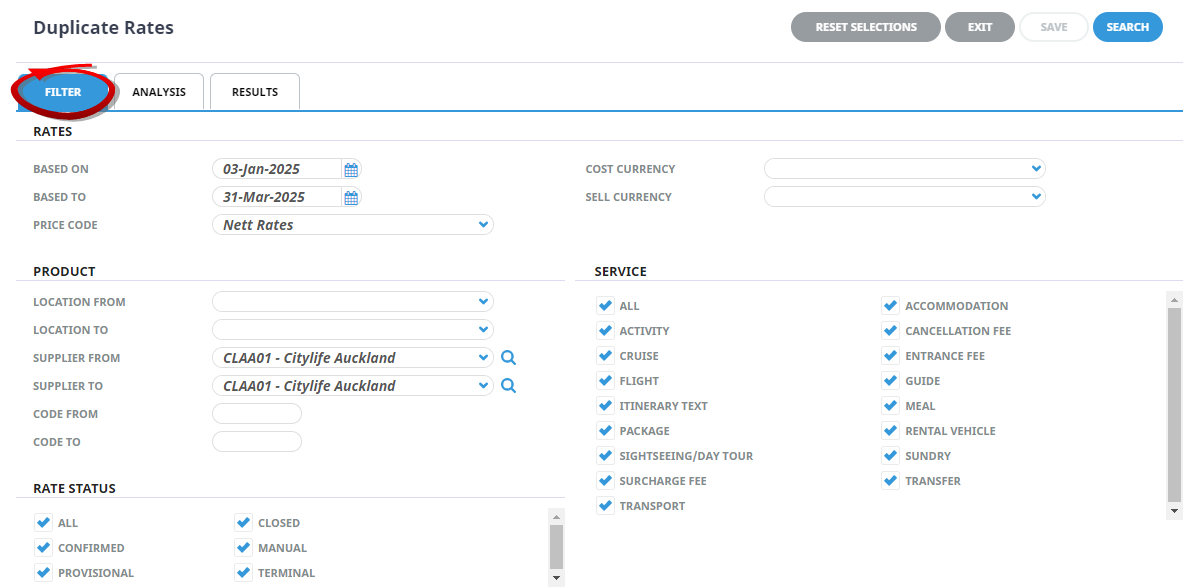Disable the Provisional rate status checkbox
Viewport: 1183px width, 588px height.
[x=43, y=573]
